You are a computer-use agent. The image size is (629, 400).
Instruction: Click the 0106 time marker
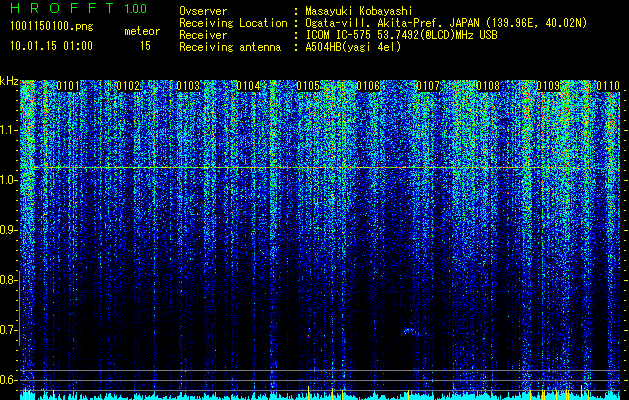368,86
